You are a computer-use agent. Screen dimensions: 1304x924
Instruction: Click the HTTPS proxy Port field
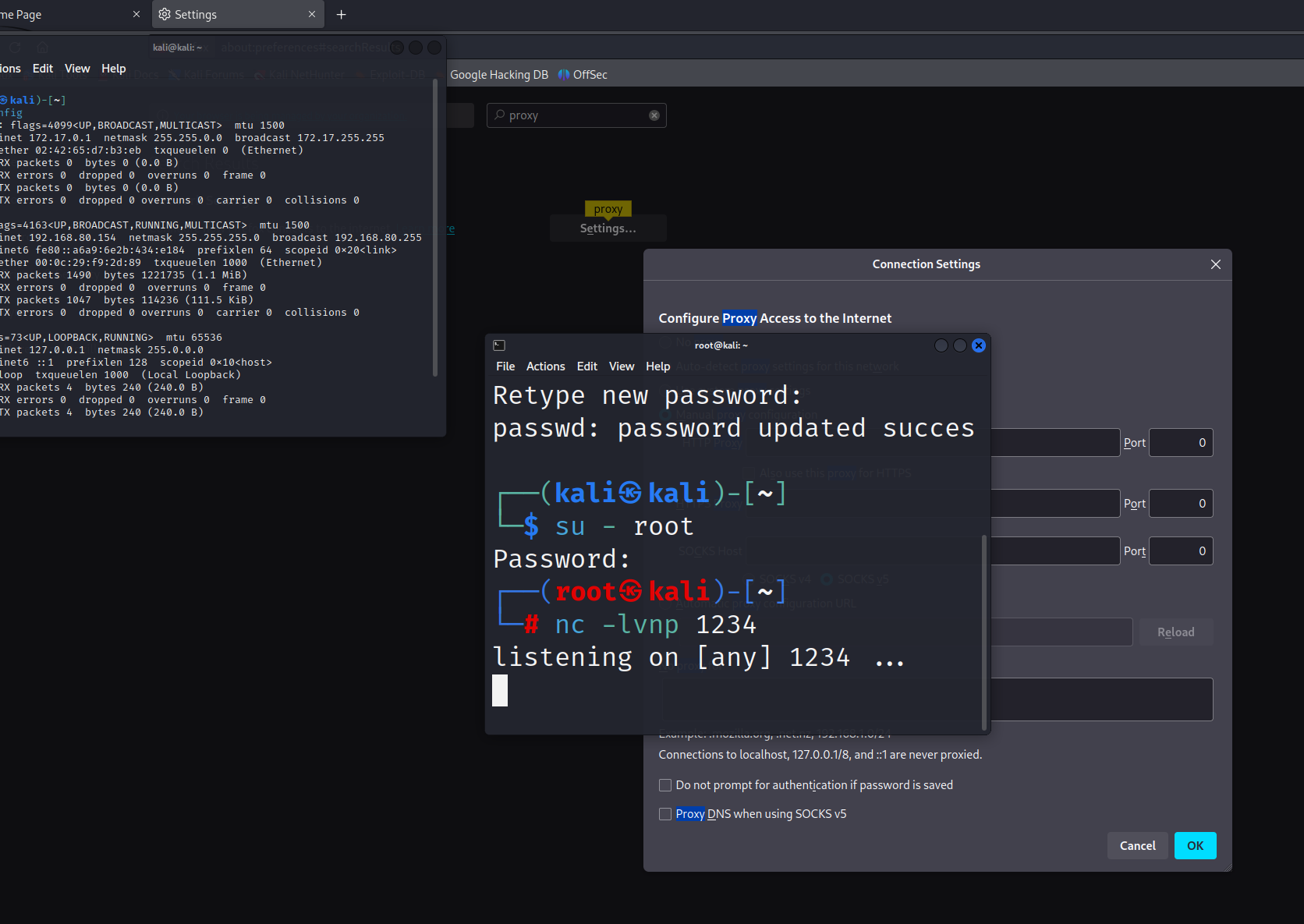click(x=1181, y=504)
